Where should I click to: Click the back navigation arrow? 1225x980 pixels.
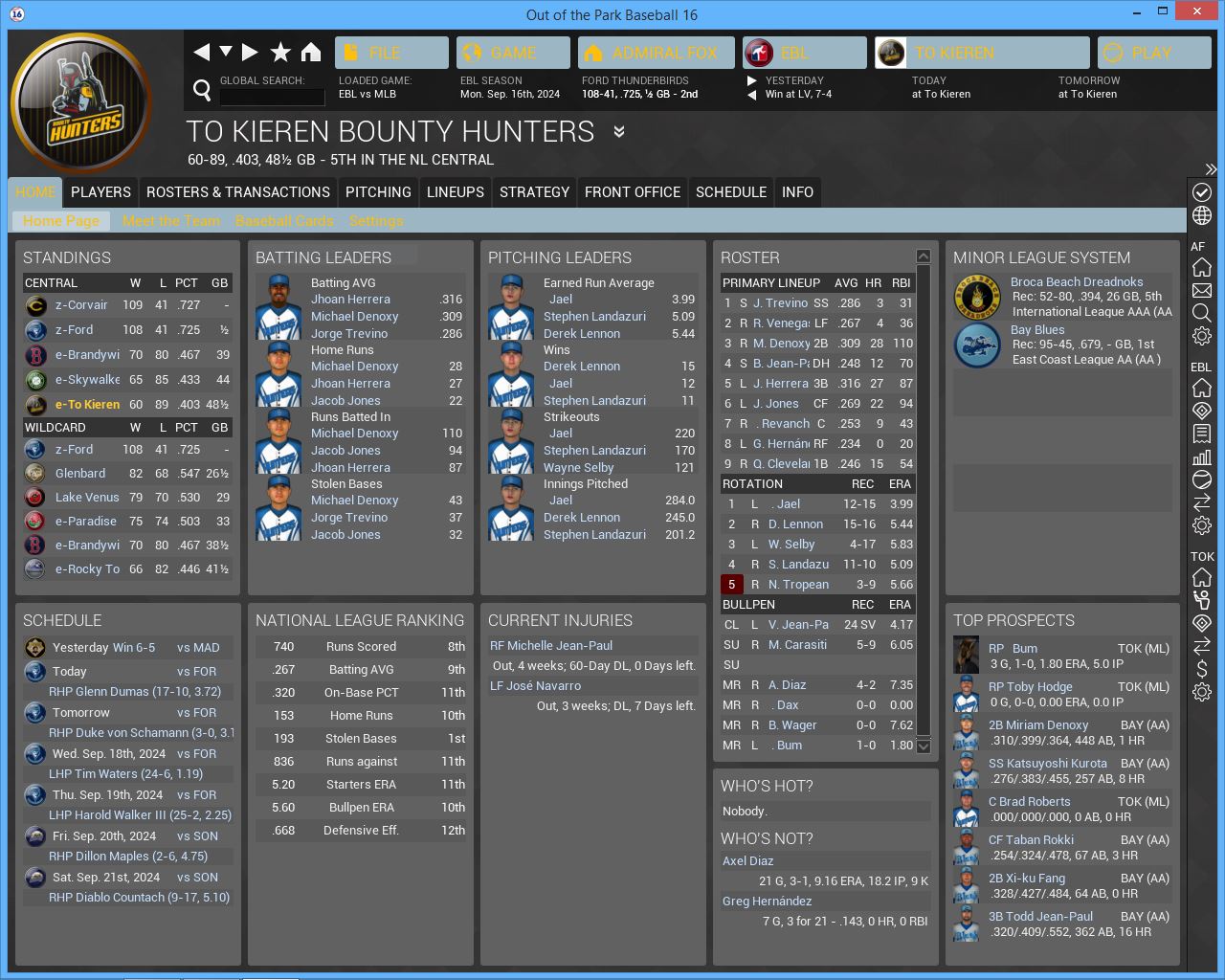click(x=202, y=53)
